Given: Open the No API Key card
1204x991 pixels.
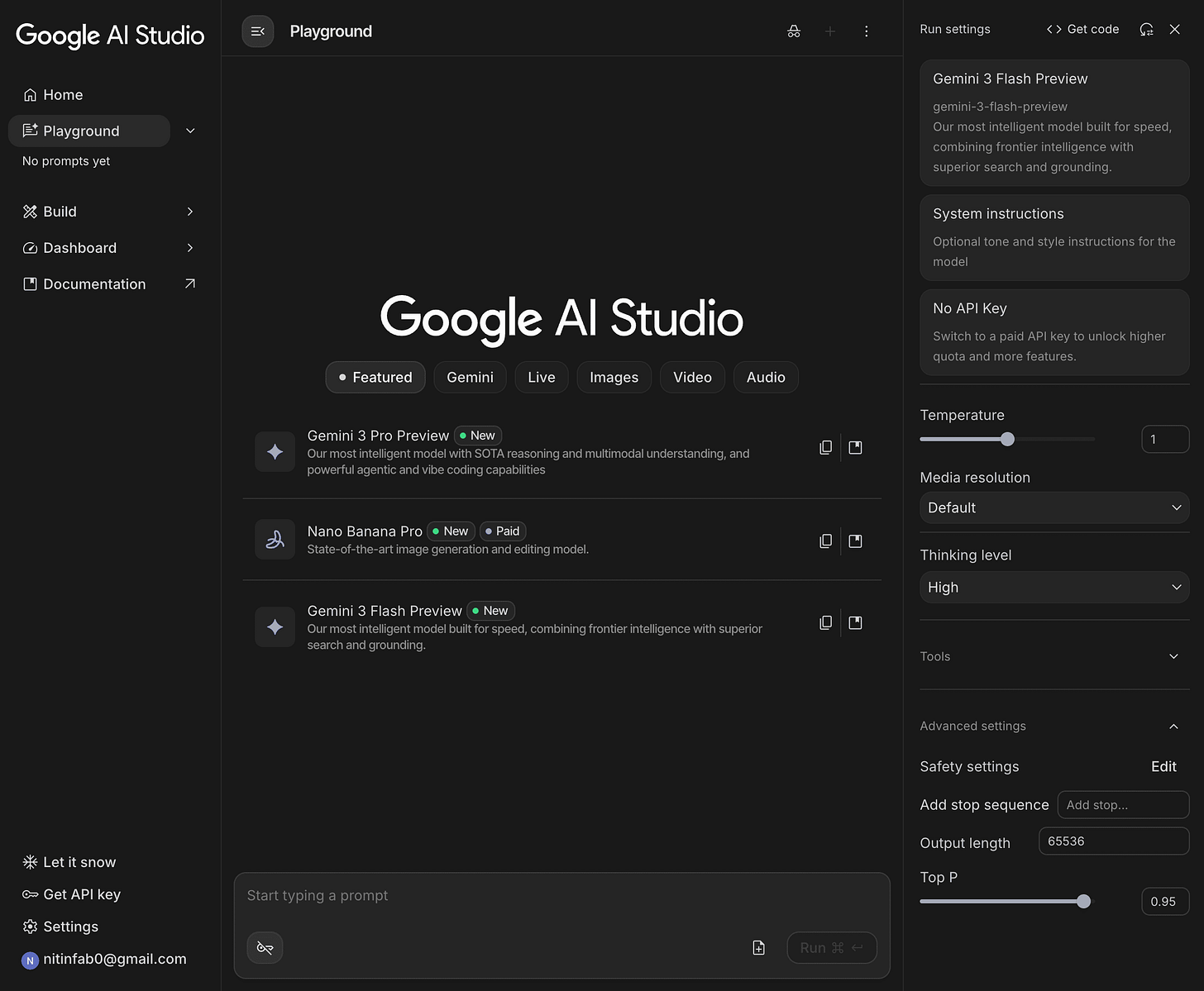Looking at the screenshot, I should [1054, 332].
